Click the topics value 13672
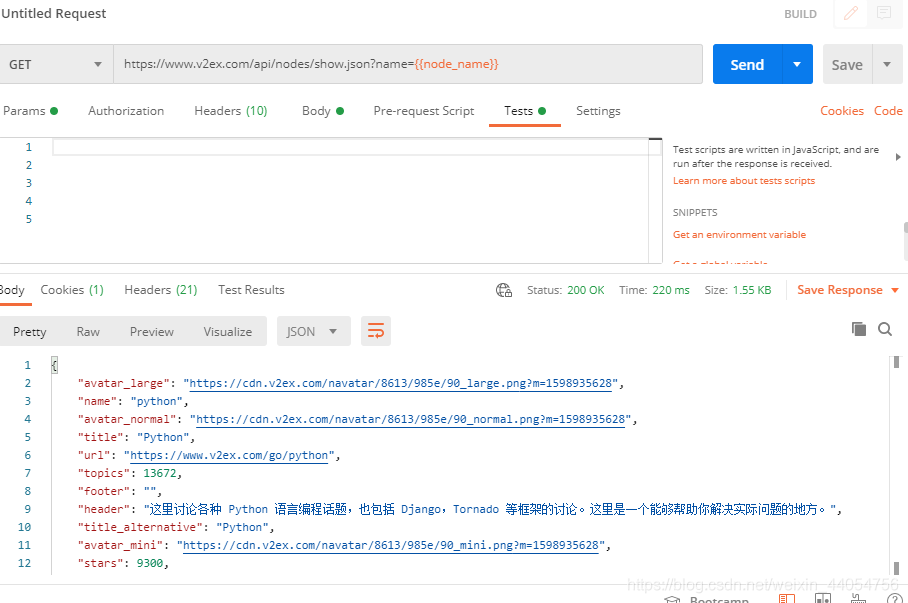 pyautogui.click(x=159, y=473)
